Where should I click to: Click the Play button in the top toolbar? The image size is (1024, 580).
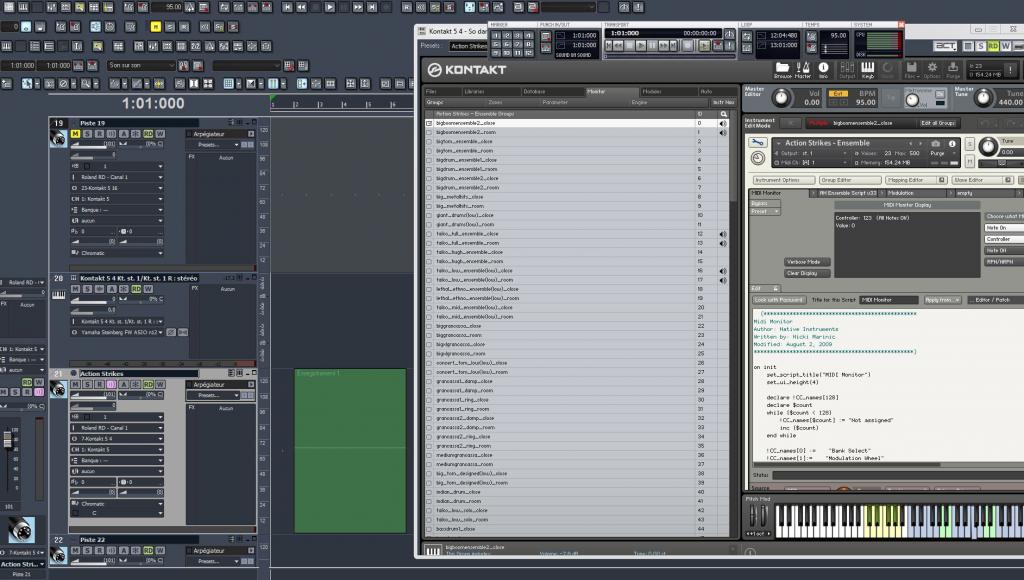click(330, 7)
